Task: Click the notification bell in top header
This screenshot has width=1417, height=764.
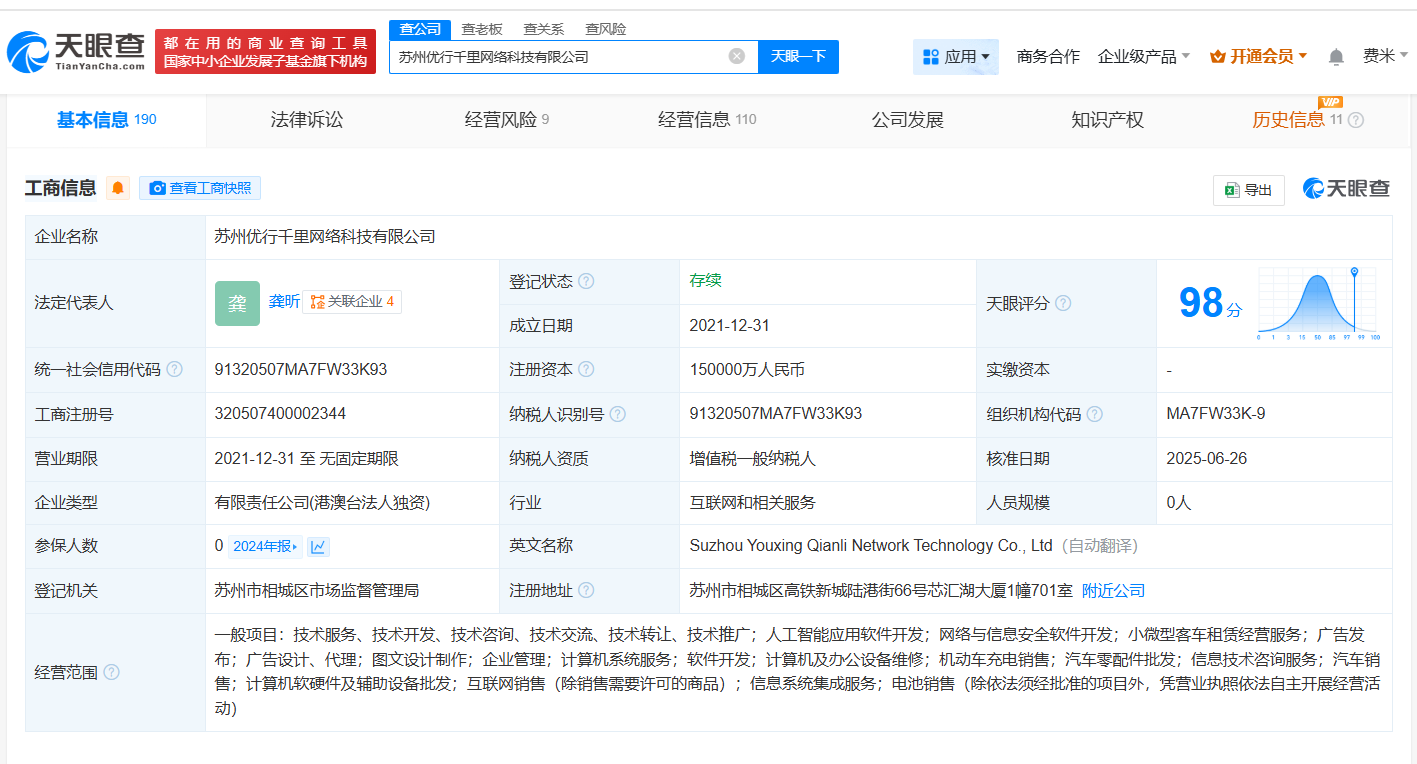Action: point(1336,57)
